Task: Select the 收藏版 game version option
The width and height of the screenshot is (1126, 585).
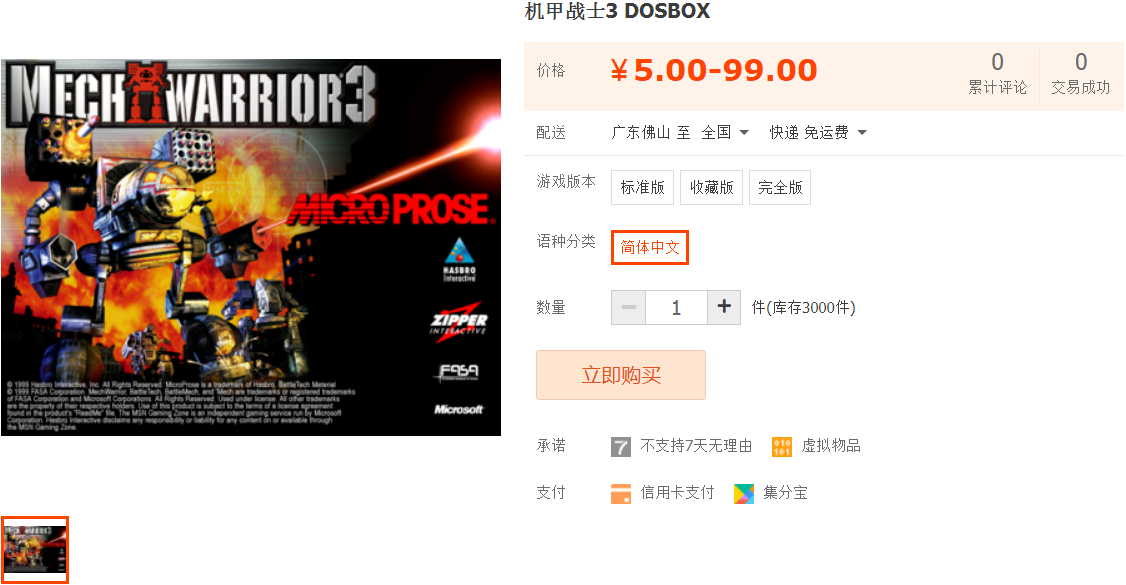Action: click(712, 187)
